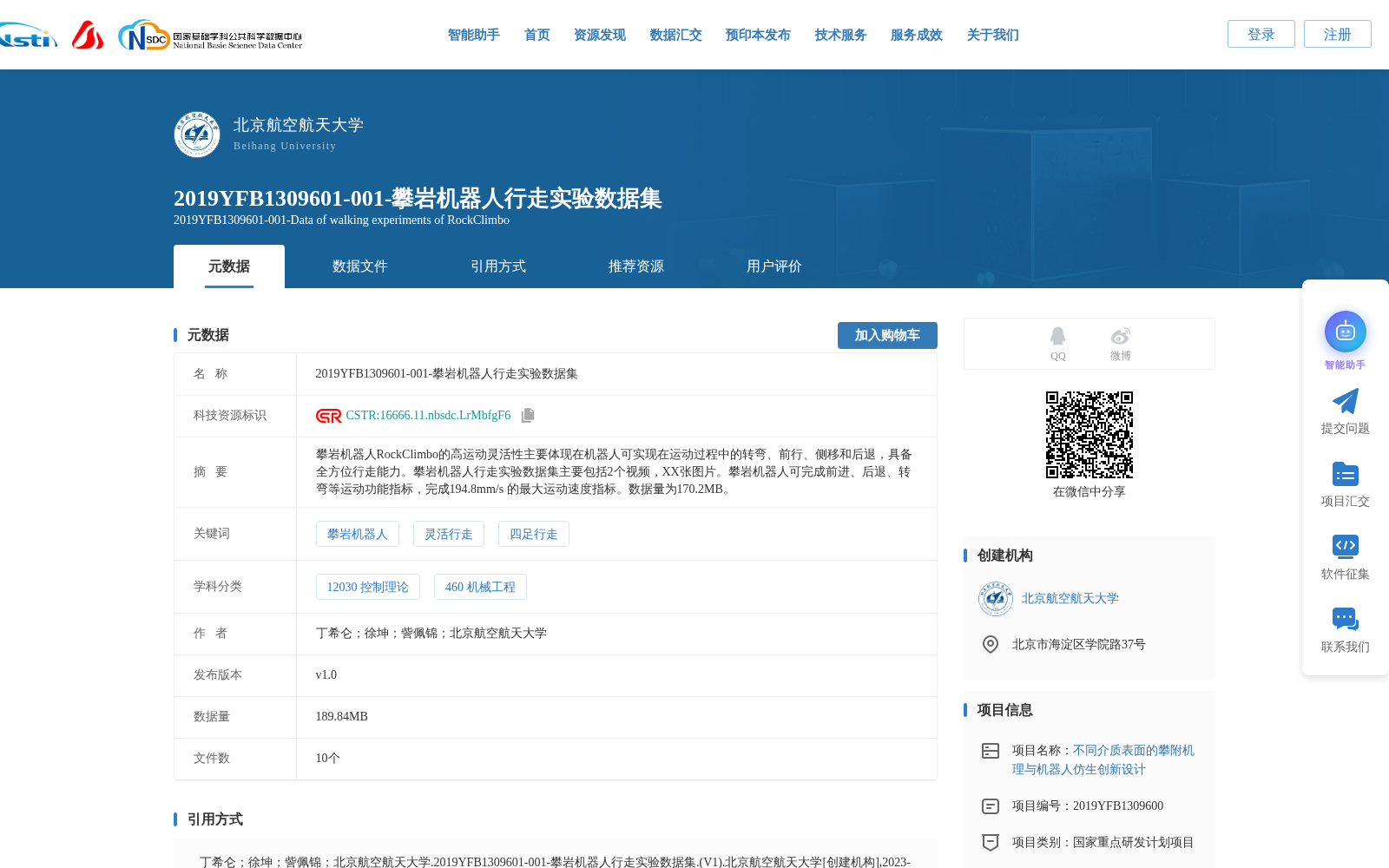Image resolution: width=1389 pixels, height=868 pixels.
Task: Switch to the 引用方式 tab
Action: (x=498, y=266)
